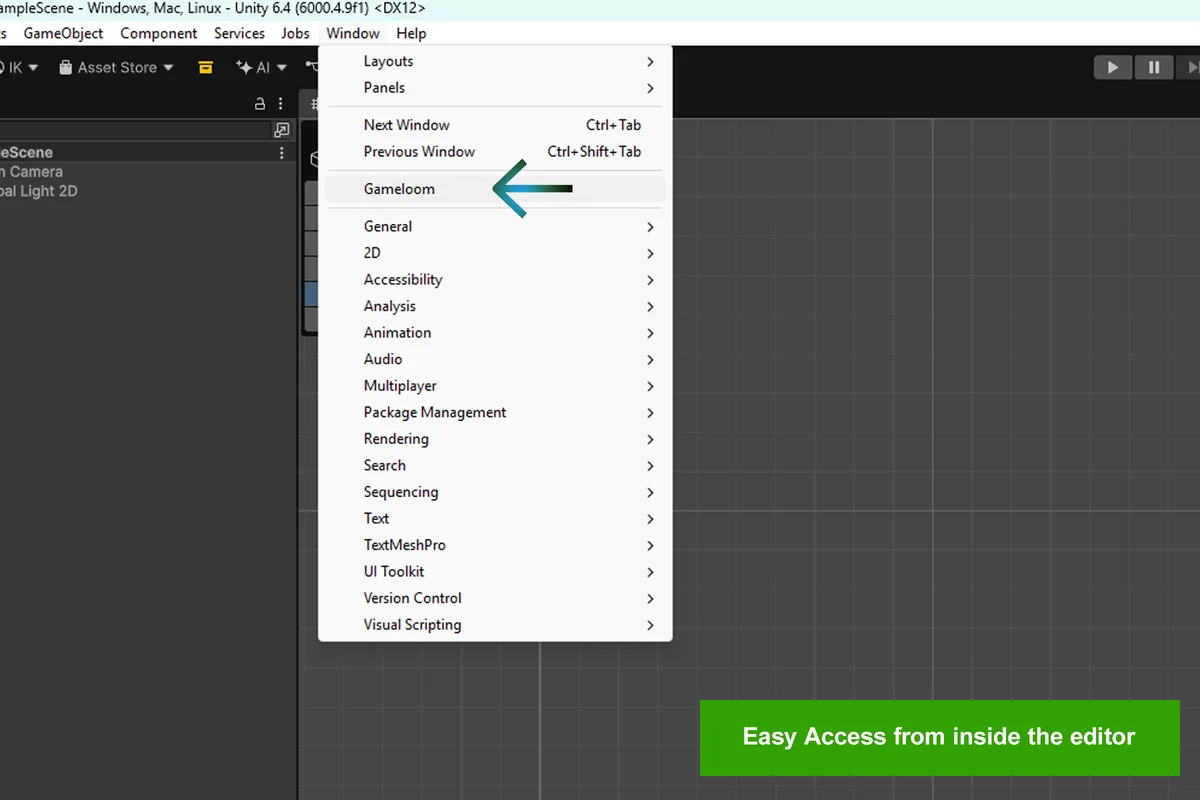The height and width of the screenshot is (800, 1200).
Task: Select the Light 2D object in Hierarchy
Action: (x=40, y=191)
